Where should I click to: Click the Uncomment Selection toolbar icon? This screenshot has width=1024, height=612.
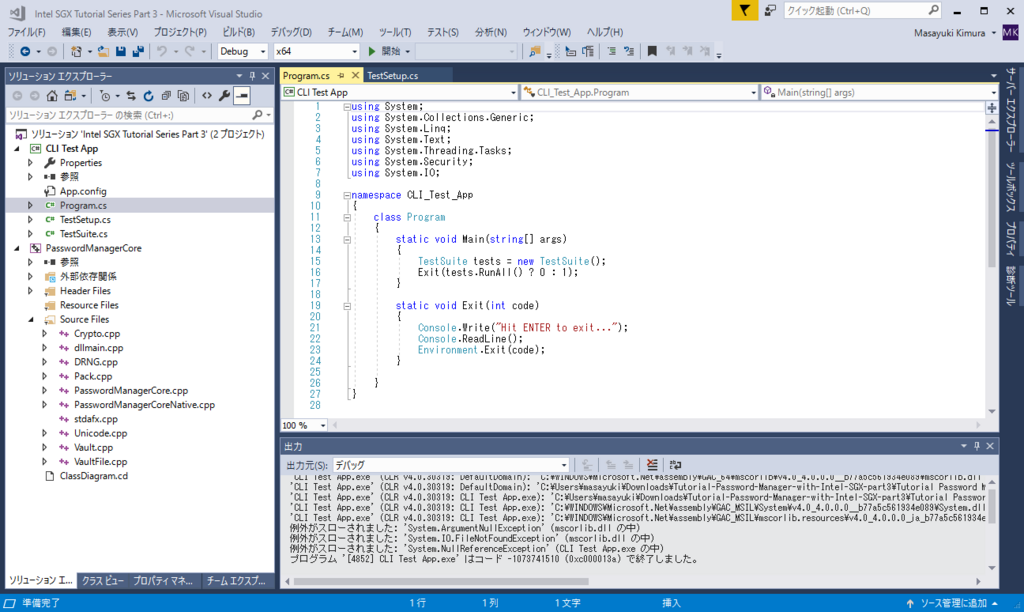coord(629,51)
